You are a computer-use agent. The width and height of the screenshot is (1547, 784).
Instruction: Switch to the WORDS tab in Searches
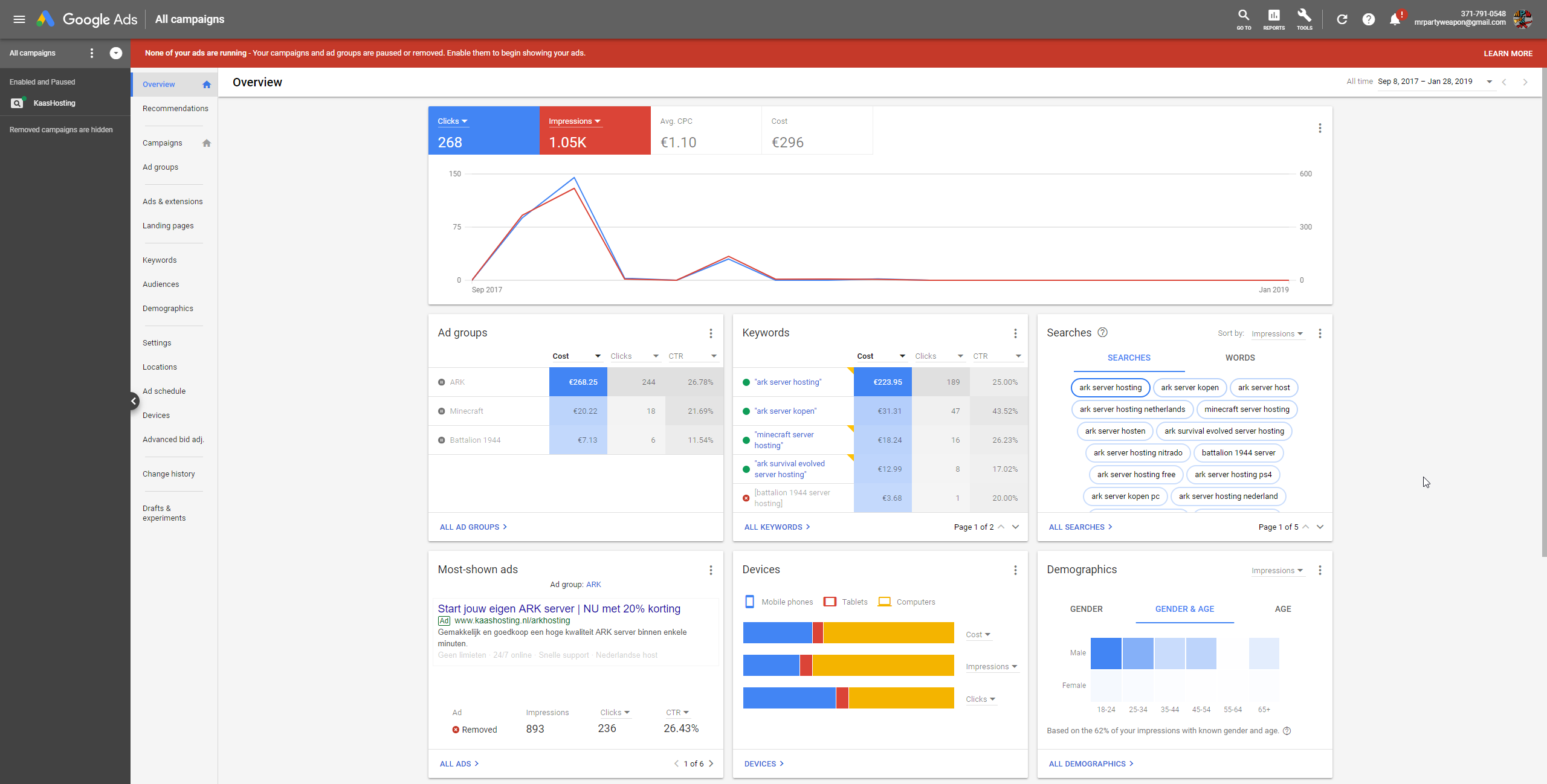[x=1240, y=358]
